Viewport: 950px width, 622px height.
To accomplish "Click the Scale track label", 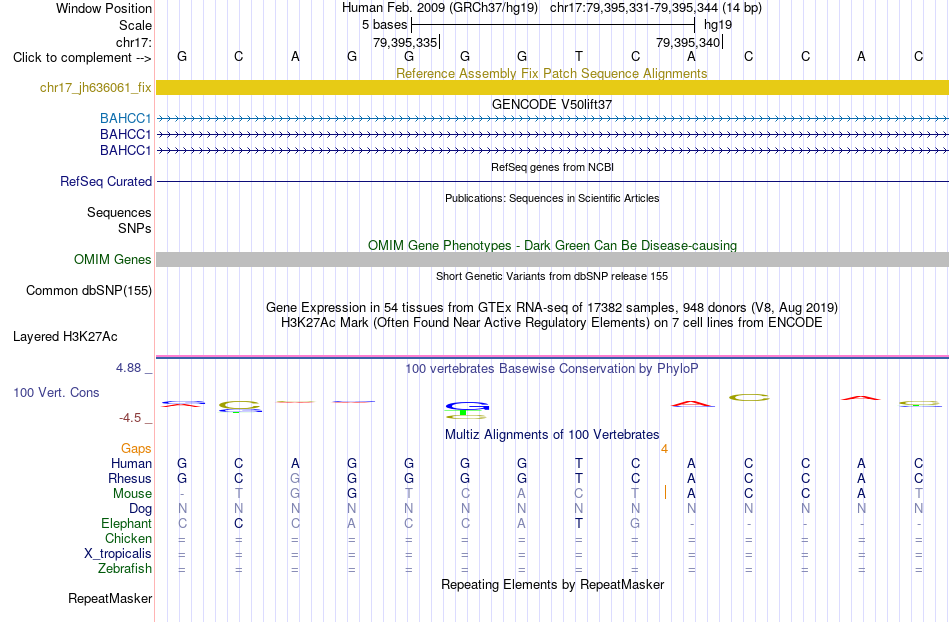I will [135, 25].
